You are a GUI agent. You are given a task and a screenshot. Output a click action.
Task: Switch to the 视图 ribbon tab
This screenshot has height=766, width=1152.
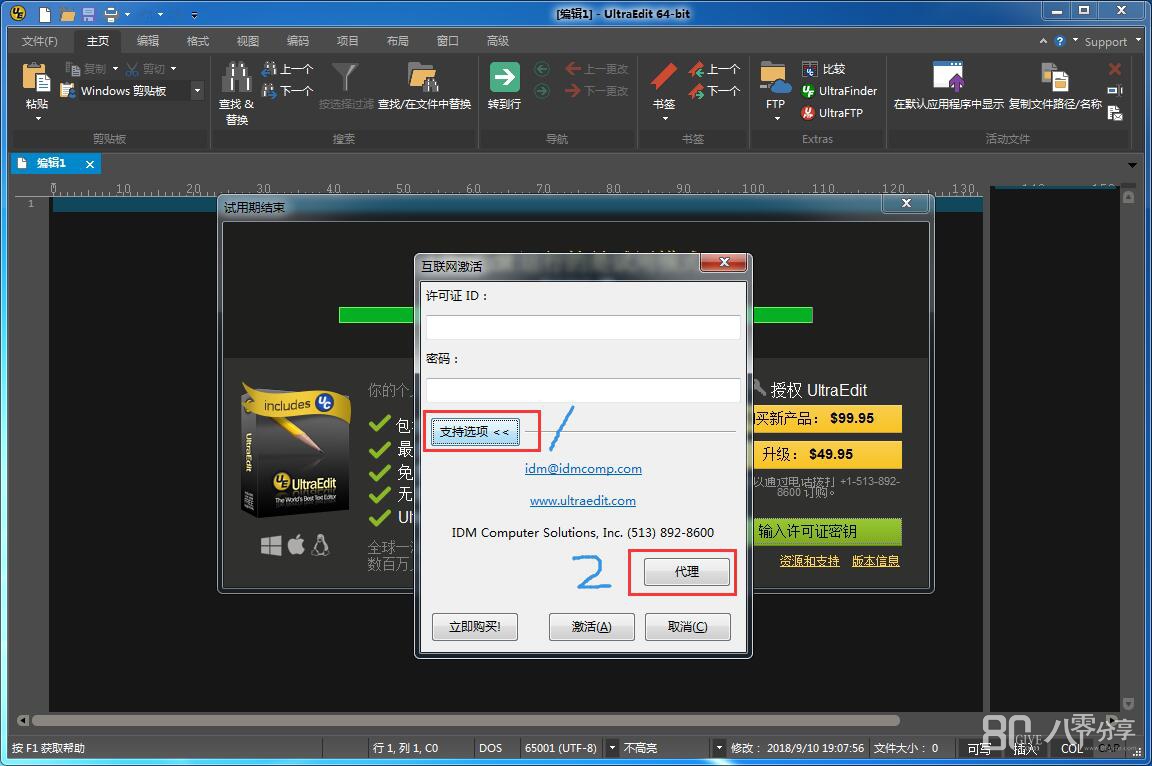[248, 41]
